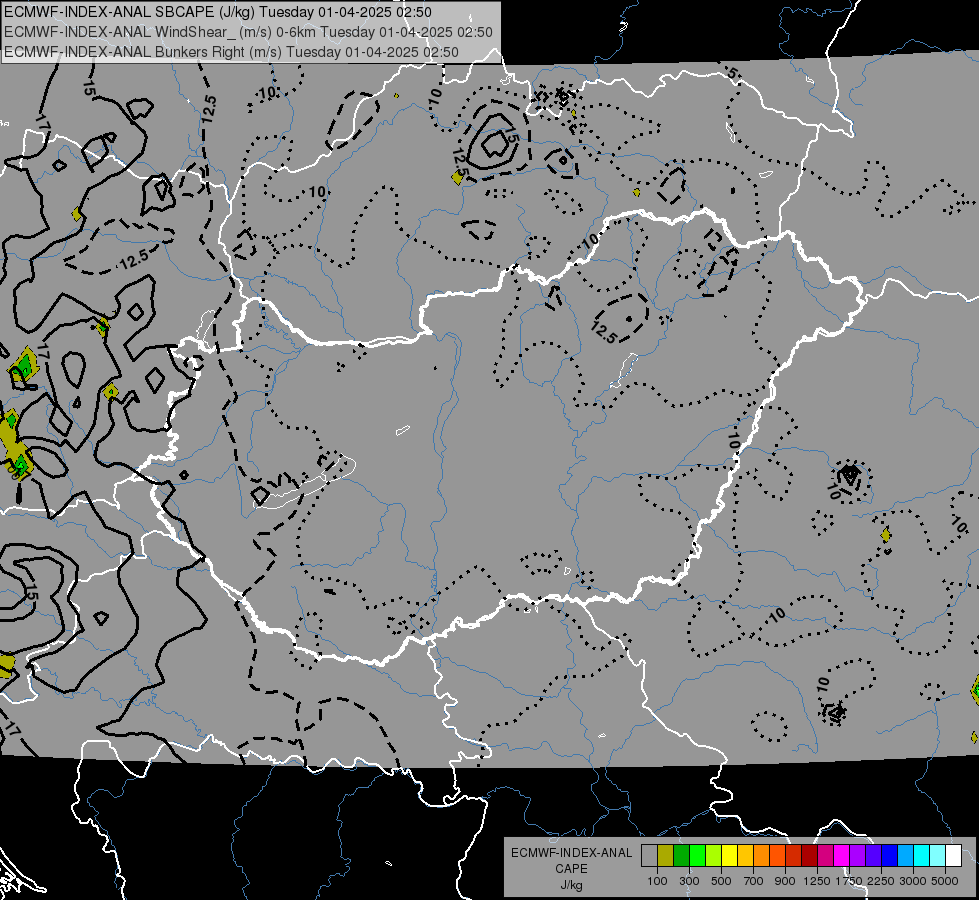The image size is (979, 900).
Task: Click the olive swatch above label 100
Action: point(666,856)
